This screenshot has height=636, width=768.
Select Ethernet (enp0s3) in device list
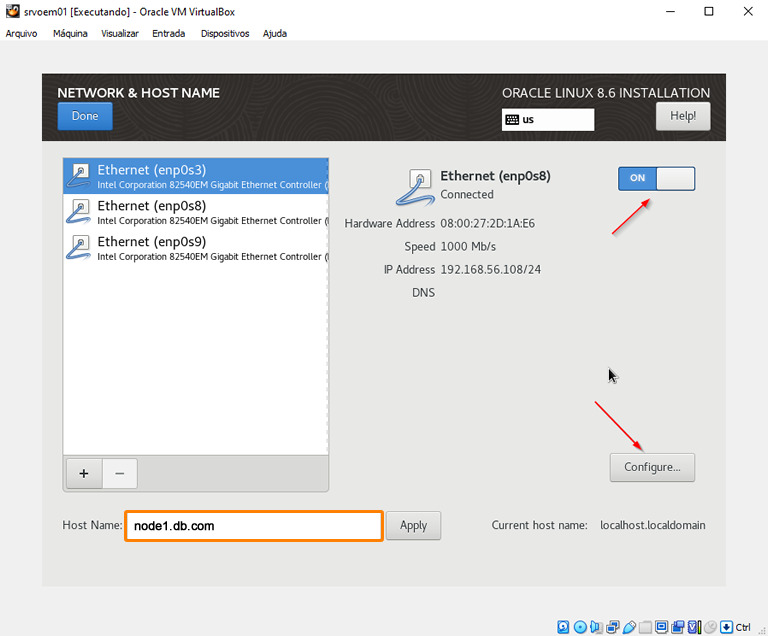coord(196,176)
